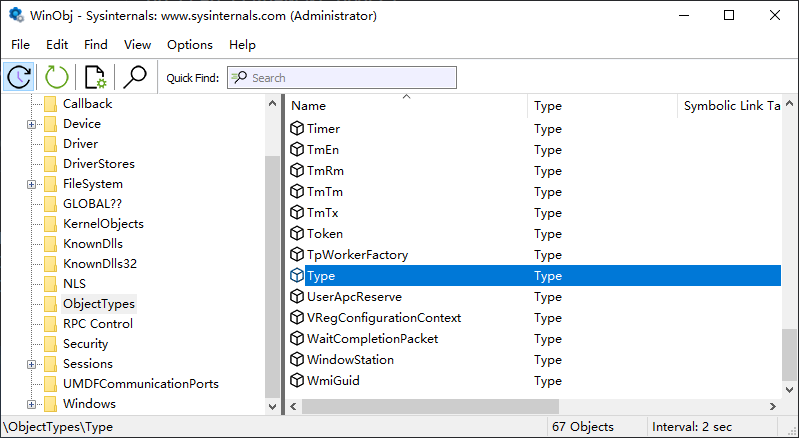799x438 pixels.
Task: Click the cube icon beside TpWorkerFactory
Action: coord(297,254)
